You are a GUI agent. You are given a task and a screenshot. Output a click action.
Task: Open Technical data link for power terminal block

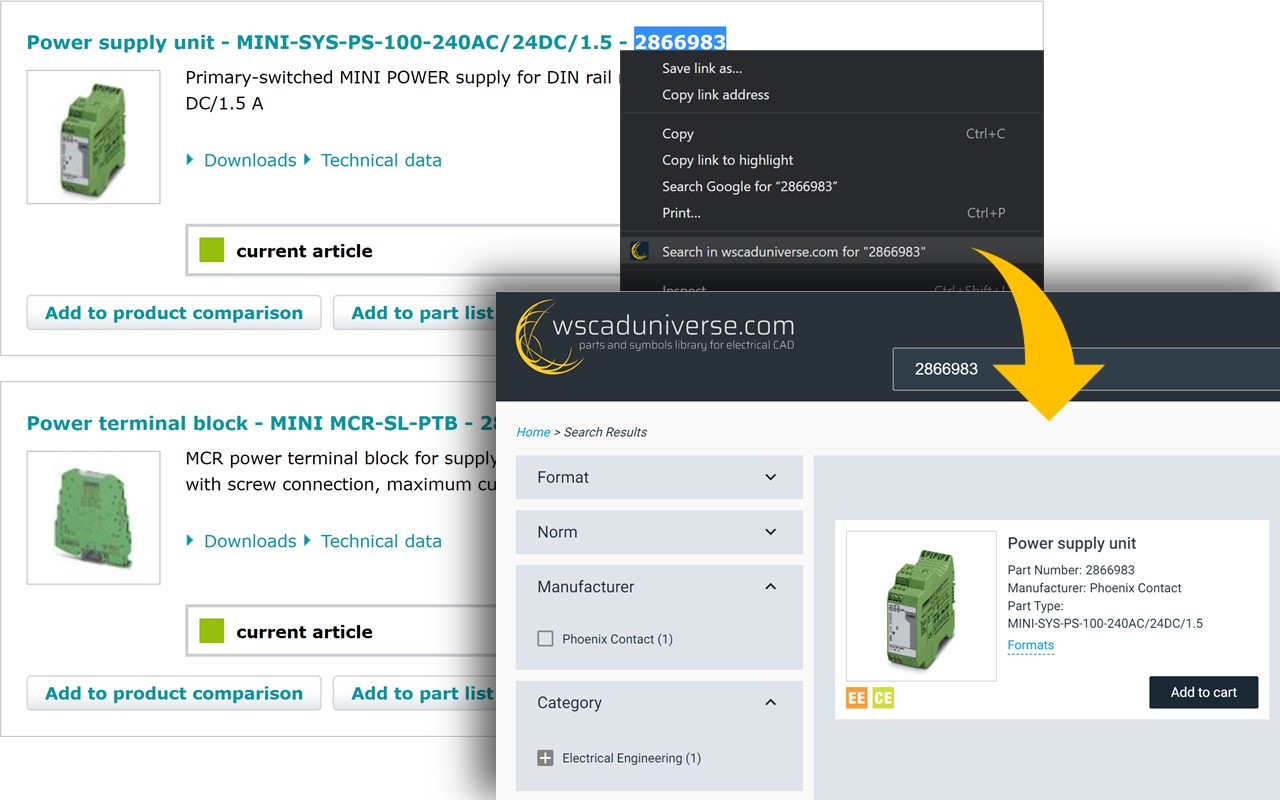pos(381,541)
